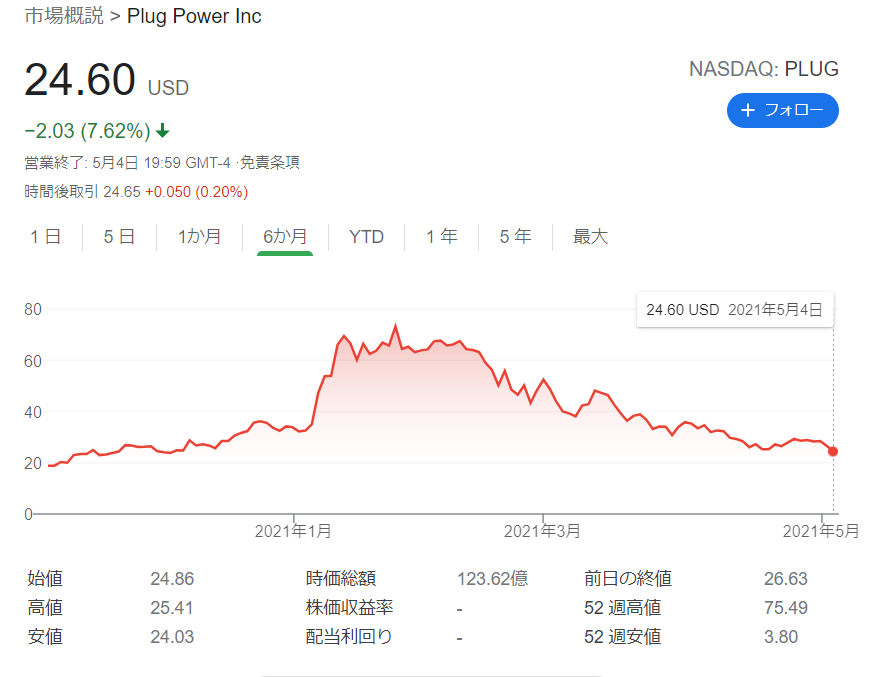The width and height of the screenshot is (871, 677).
Task: Click the Plug Power Inc breadcrumb title
Action: [194, 16]
